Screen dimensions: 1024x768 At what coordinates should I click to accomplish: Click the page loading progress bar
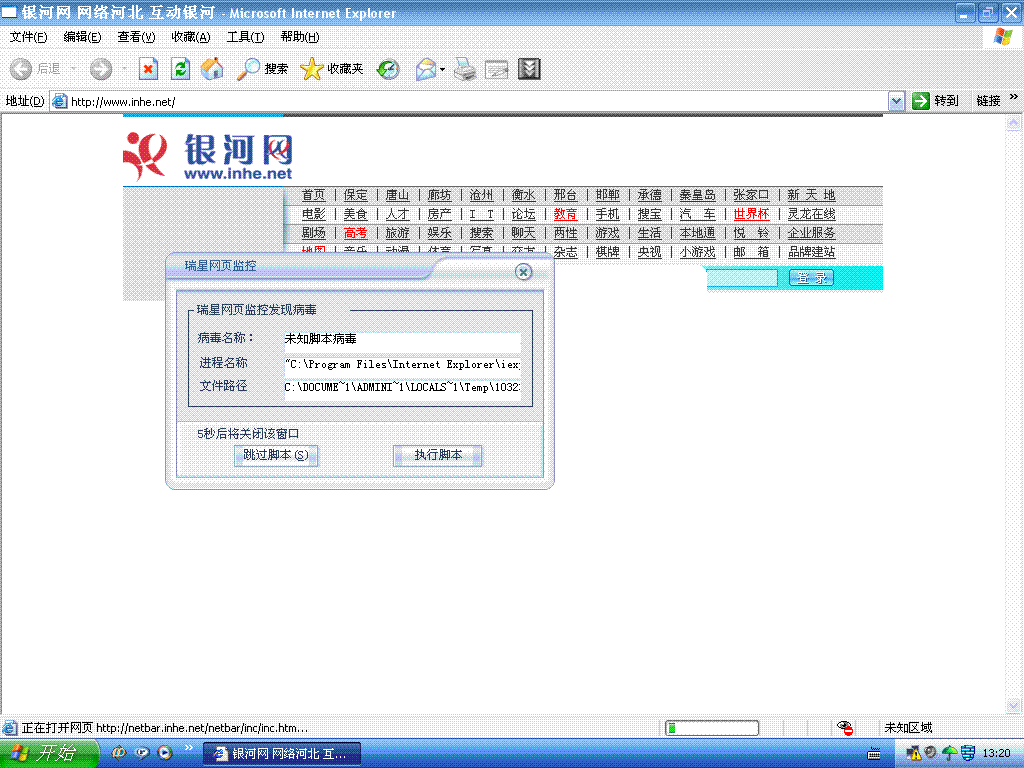pyautogui.click(x=712, y=728)
